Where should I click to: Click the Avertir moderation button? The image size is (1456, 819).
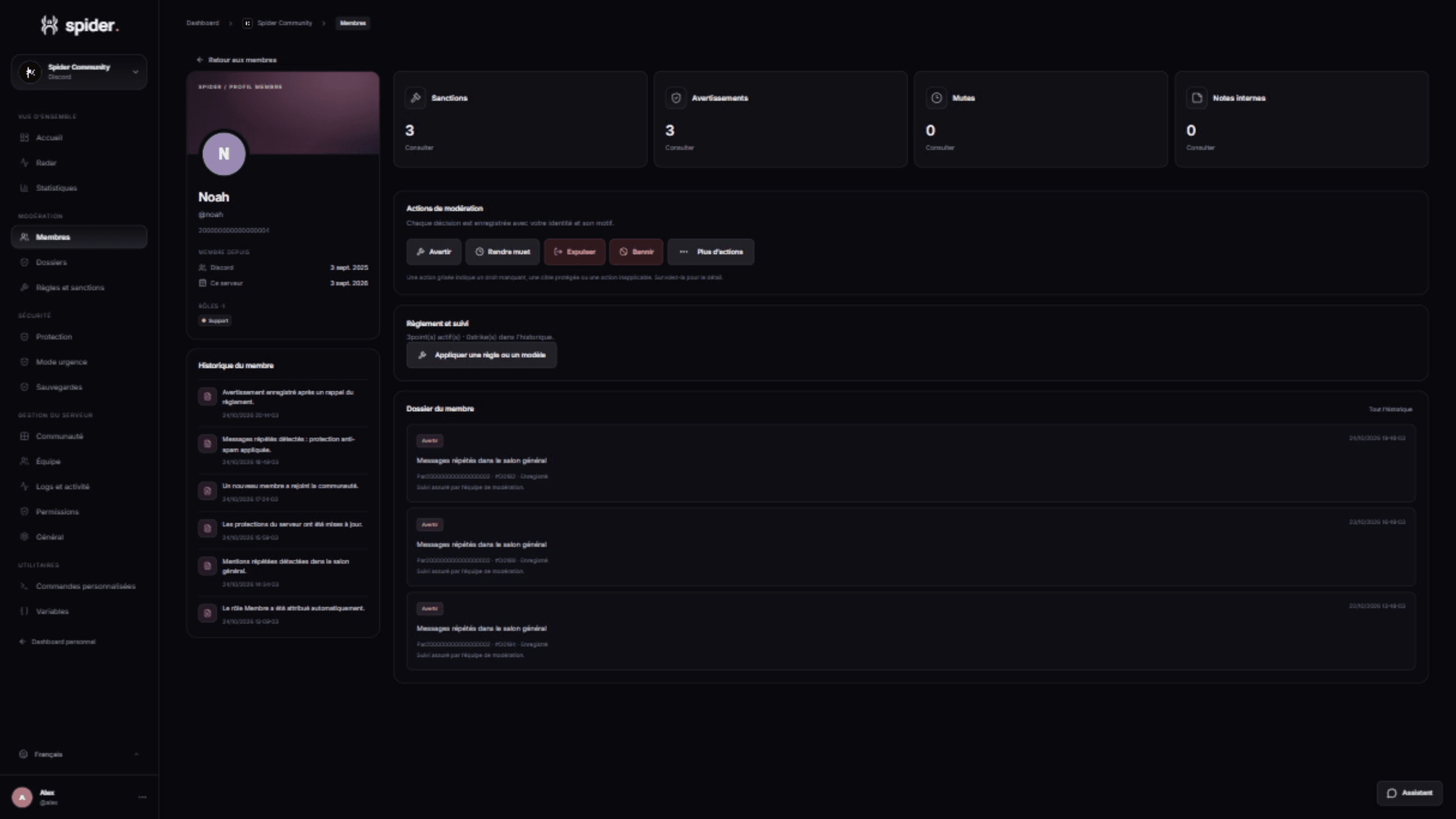click(x=433, y=252)
